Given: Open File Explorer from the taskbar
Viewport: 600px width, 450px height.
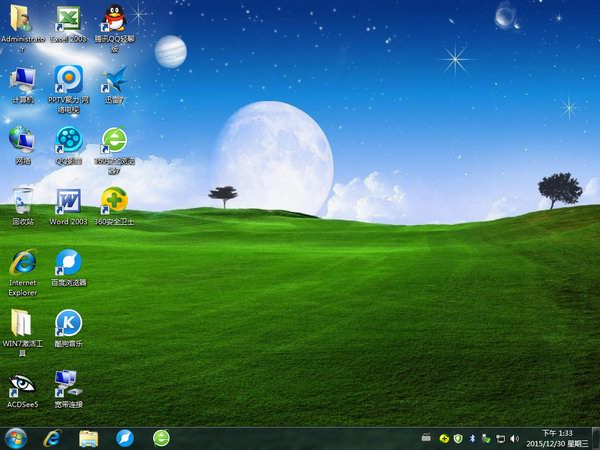Looking at the screenshot, I should pyautogui.click(x=88, y=438).
